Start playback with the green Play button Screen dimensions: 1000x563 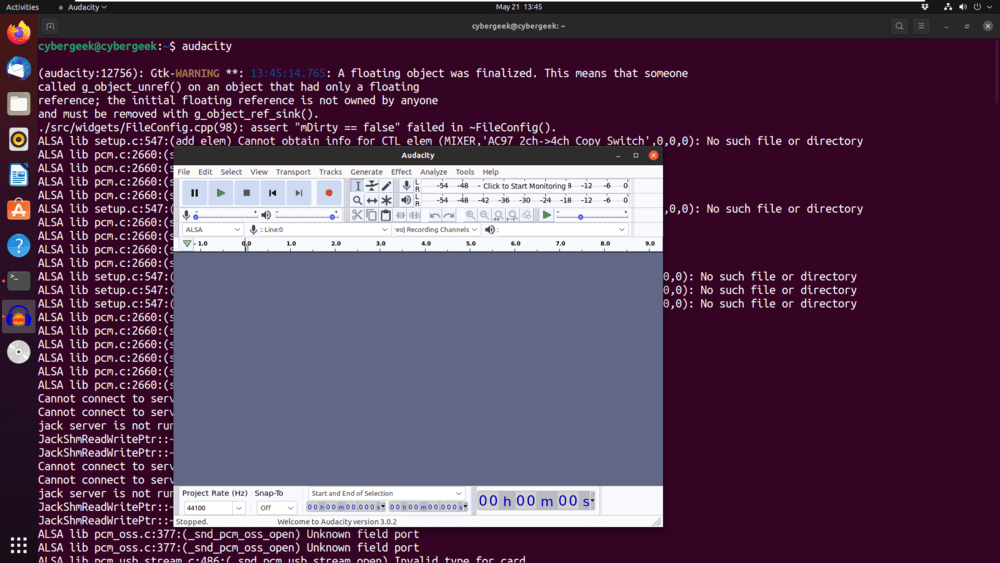[221, 193]
